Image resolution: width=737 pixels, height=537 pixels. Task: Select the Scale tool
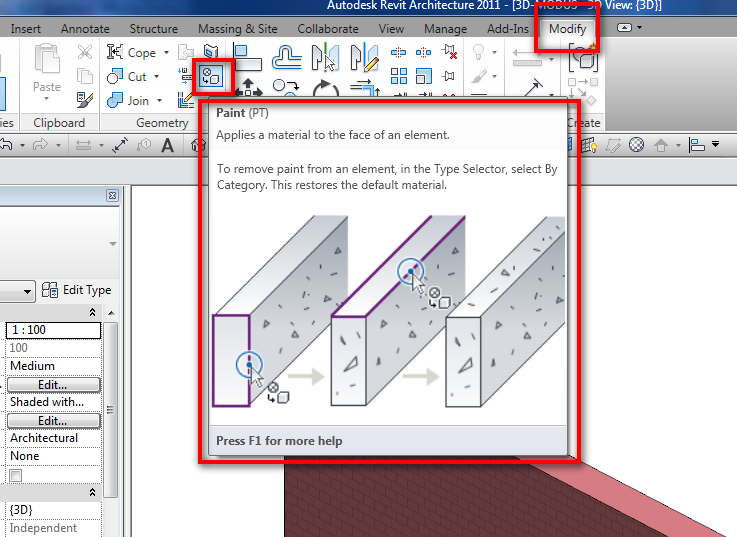(x=423, y=76)
